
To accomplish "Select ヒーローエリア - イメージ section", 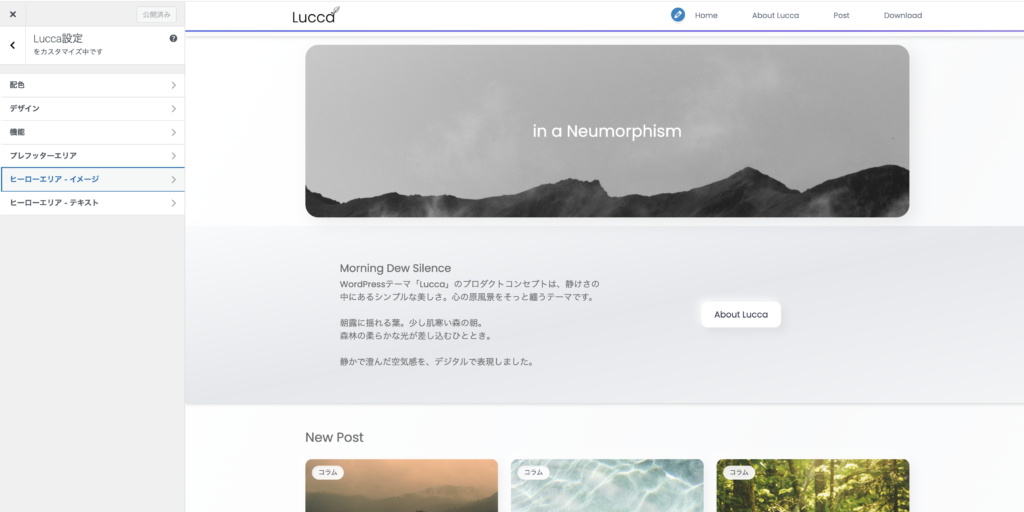I will 92,179.
